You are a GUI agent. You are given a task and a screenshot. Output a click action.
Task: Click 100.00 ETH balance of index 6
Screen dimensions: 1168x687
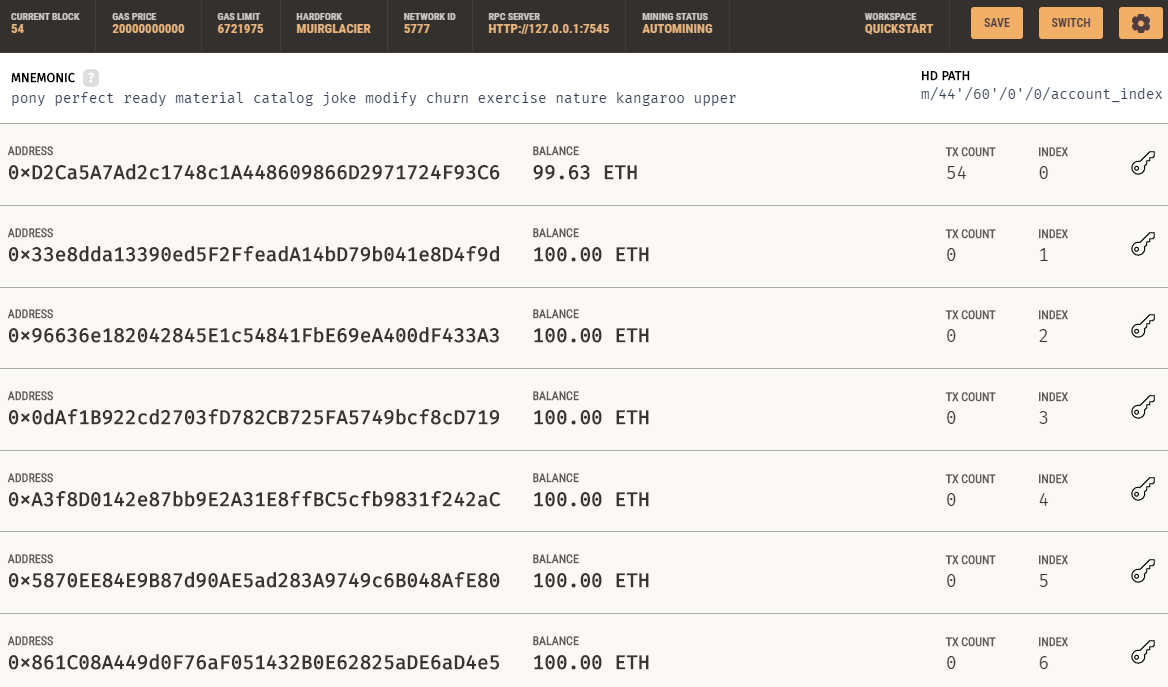[x=591, y=662]
